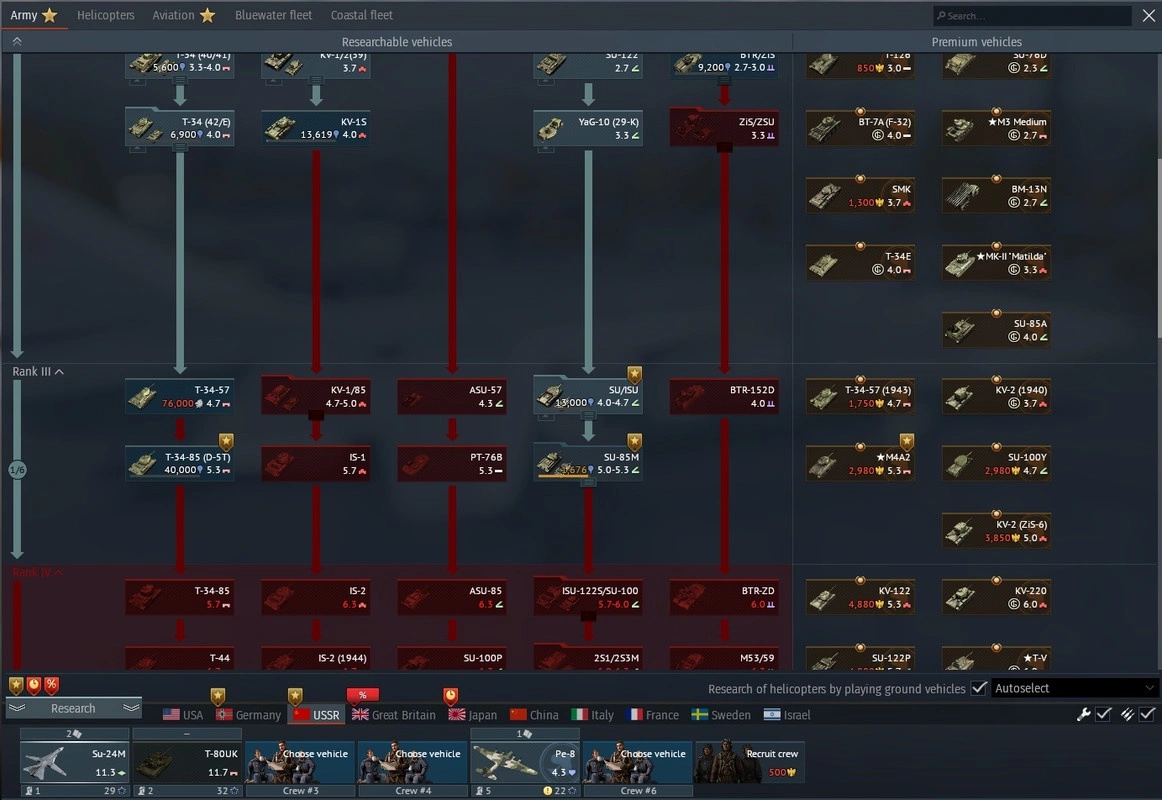Viewport: 1162px width, 800px height.
Task: Switch to the Helicopters tab
Action: point(105,15)
